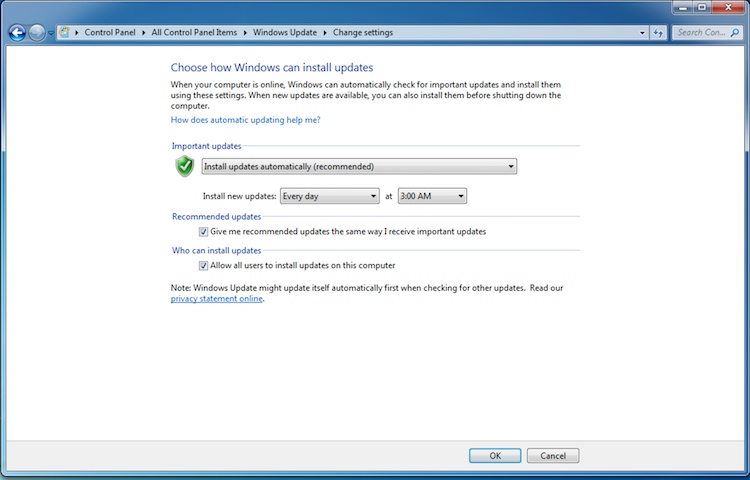Click the search magnifier icon

click(x=736, y=33)
